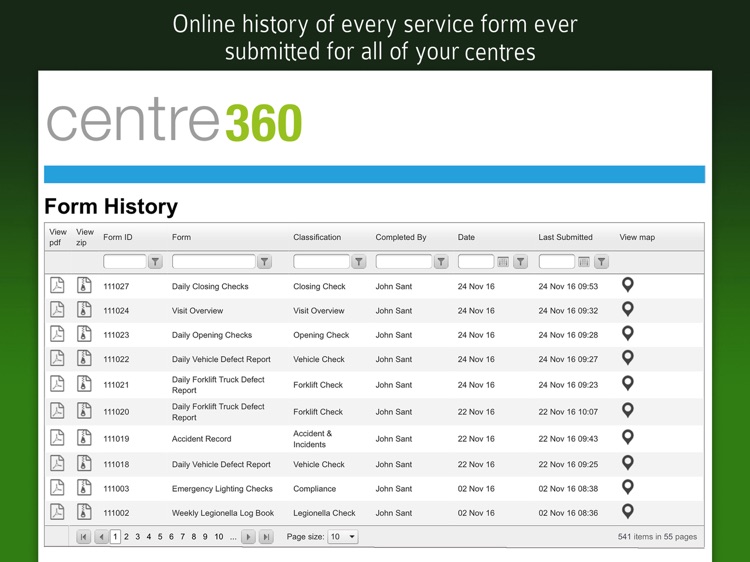Go to the previous page
750x562 pixels.
101,537
